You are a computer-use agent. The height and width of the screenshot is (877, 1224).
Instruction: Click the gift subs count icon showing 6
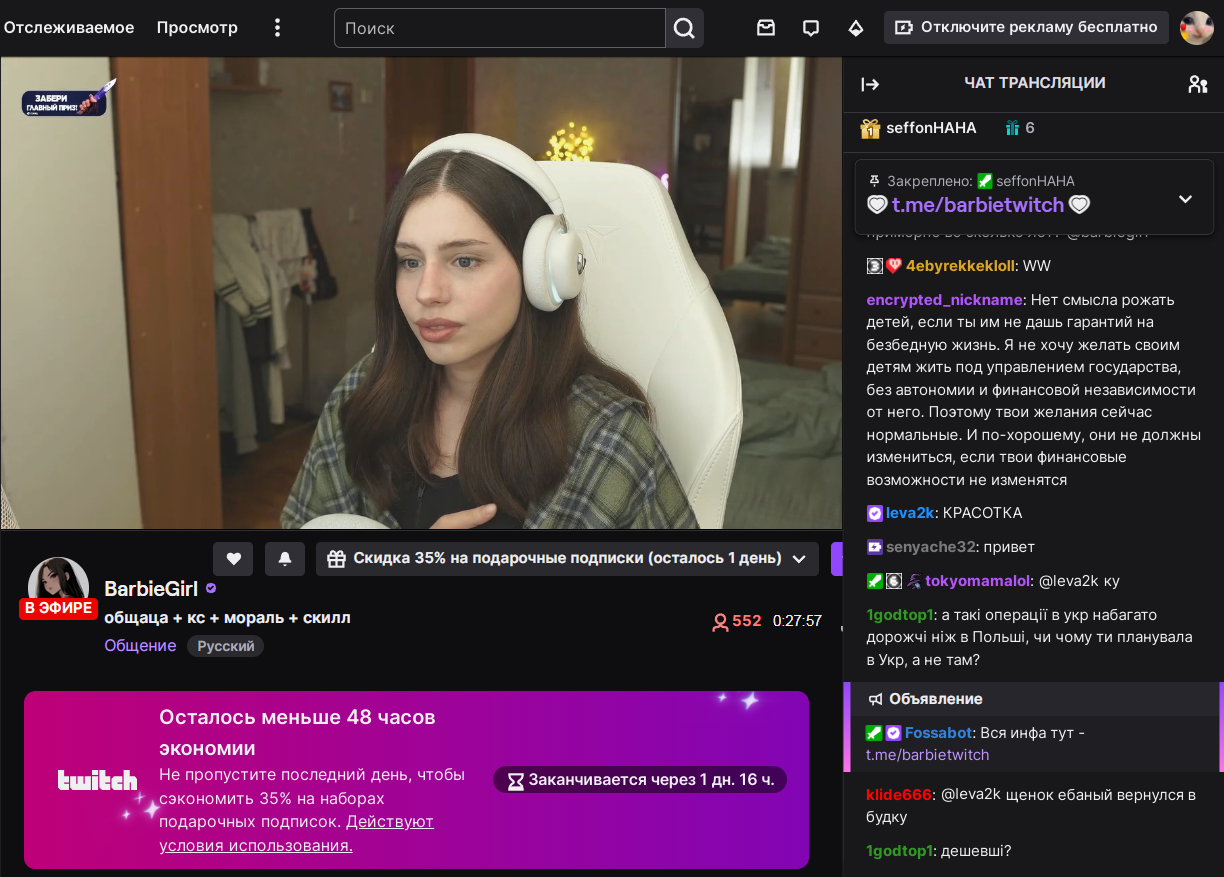click(x=1012, y=128)
